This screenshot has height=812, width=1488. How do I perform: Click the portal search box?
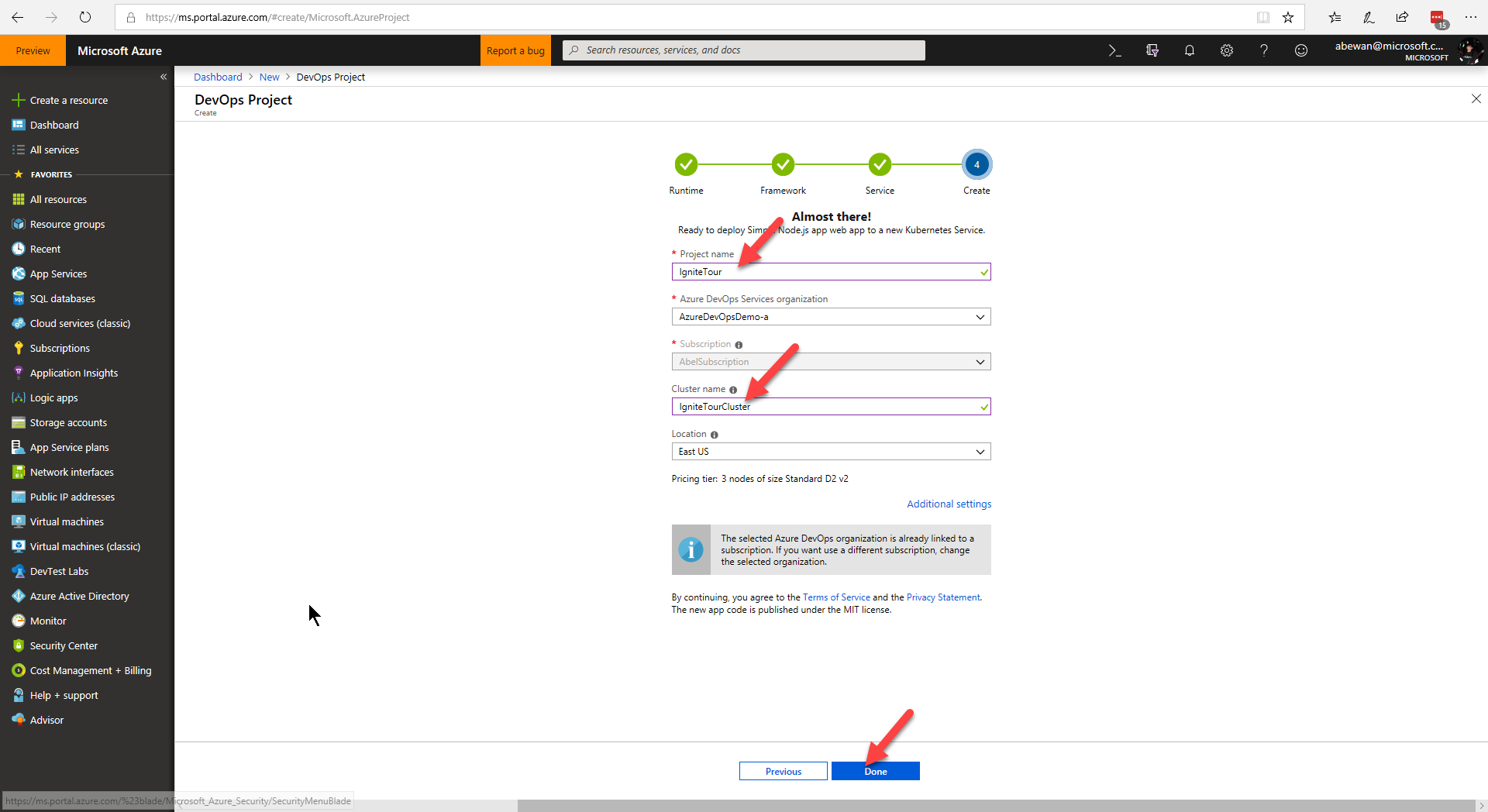pos(744,50)
